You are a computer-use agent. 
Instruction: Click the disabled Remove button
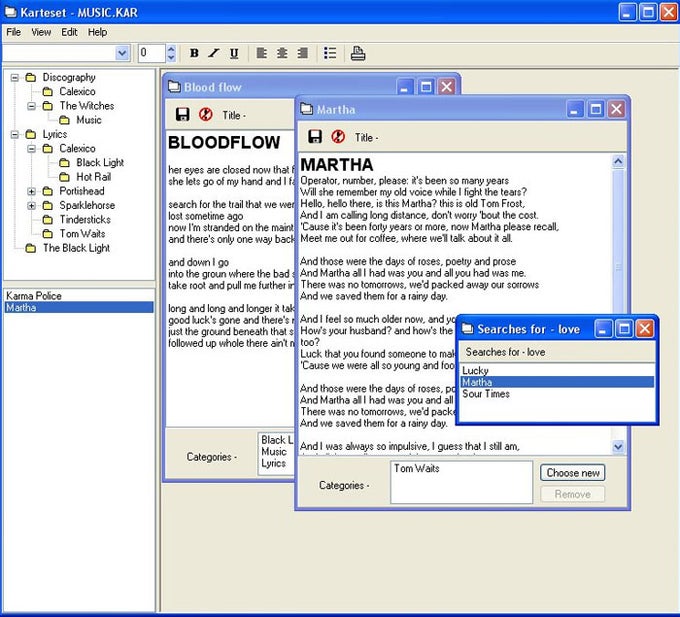pyautogui.click(x=572, y=494)
